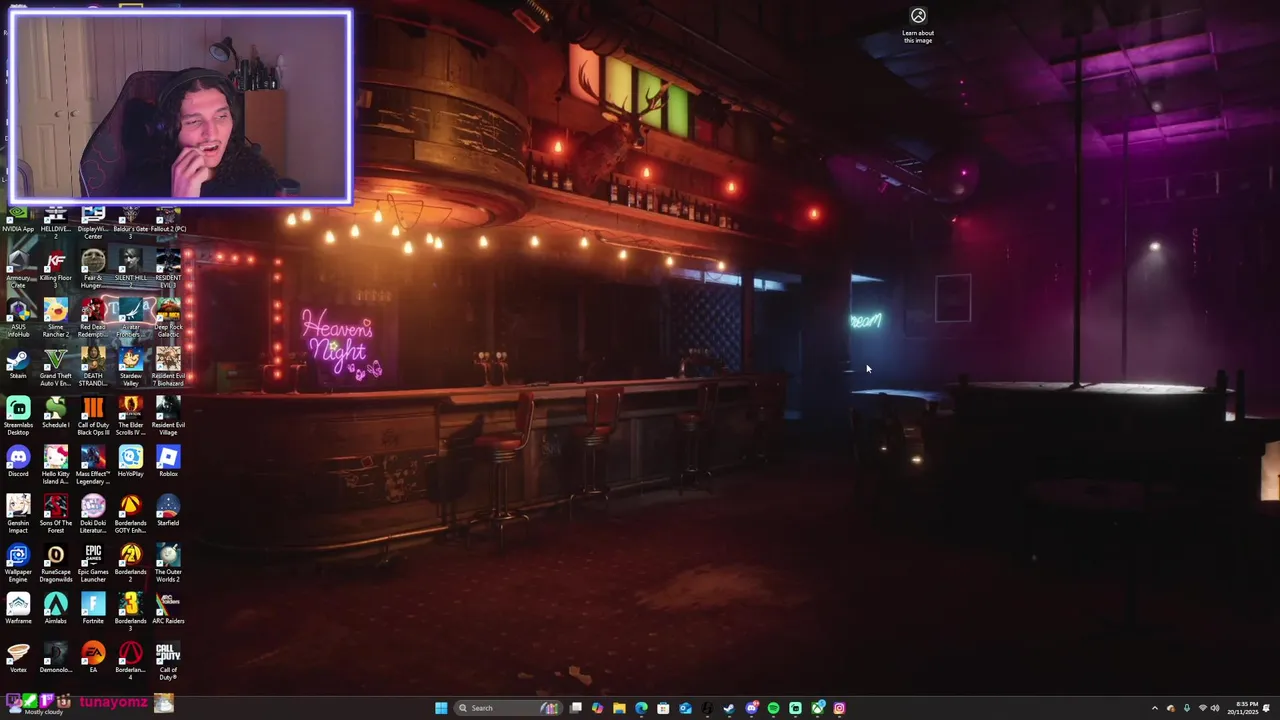
Task: Open Wi-Fi network settings in tray
Action: [x=1203, y=708]
